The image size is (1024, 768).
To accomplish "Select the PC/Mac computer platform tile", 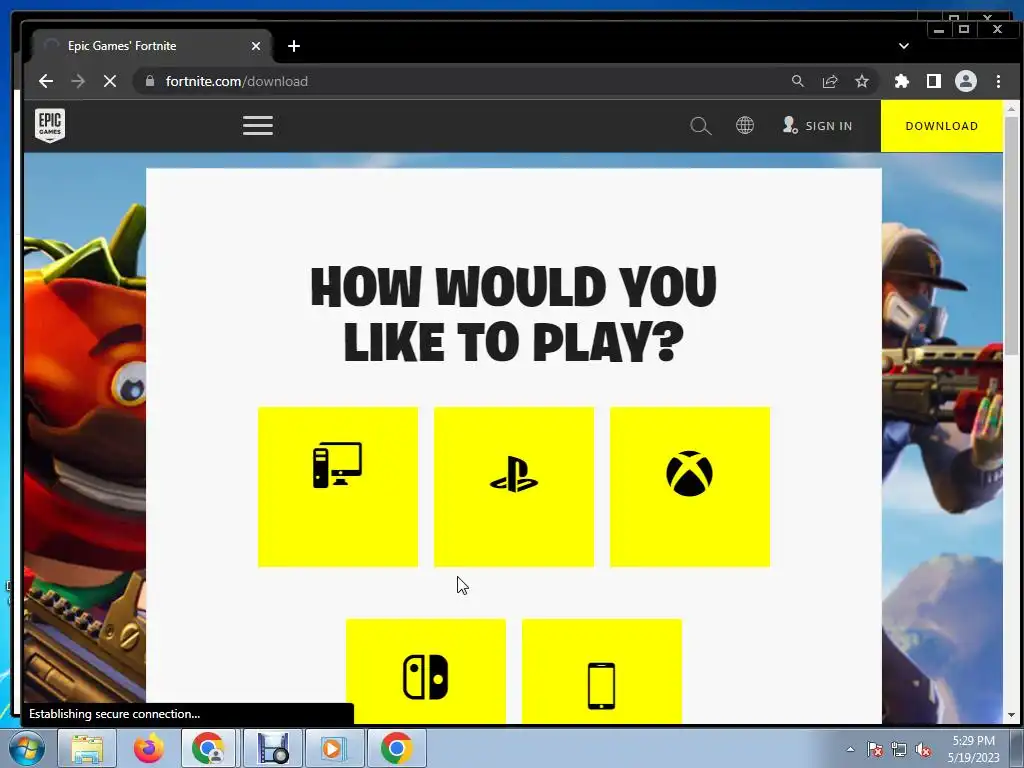I will click(x=338, y=487).
